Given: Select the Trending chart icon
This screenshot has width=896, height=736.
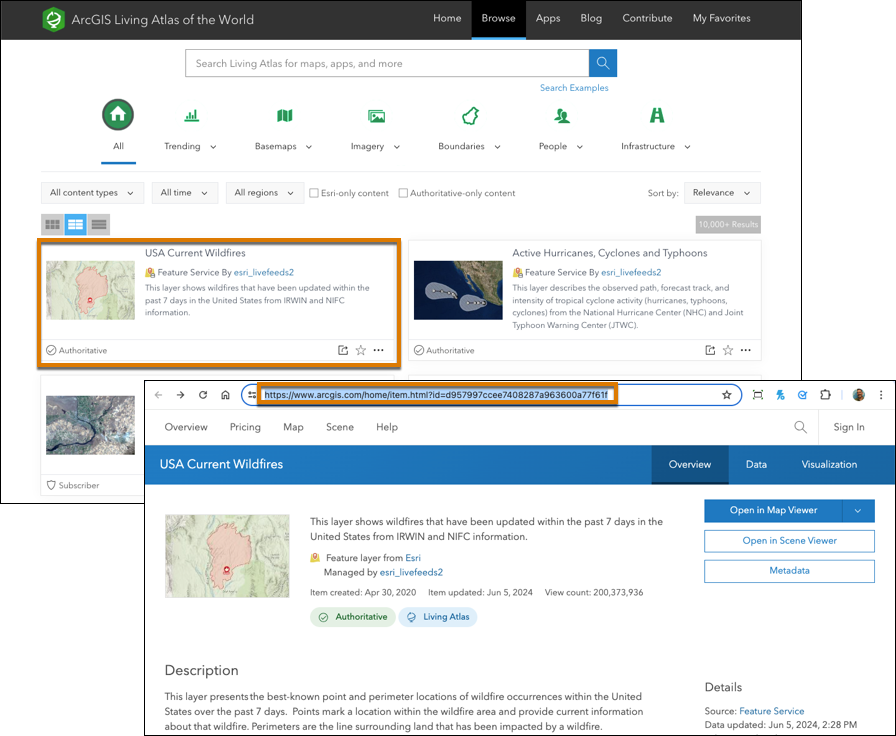Looking at the screenshot, I should click(191, 115).
